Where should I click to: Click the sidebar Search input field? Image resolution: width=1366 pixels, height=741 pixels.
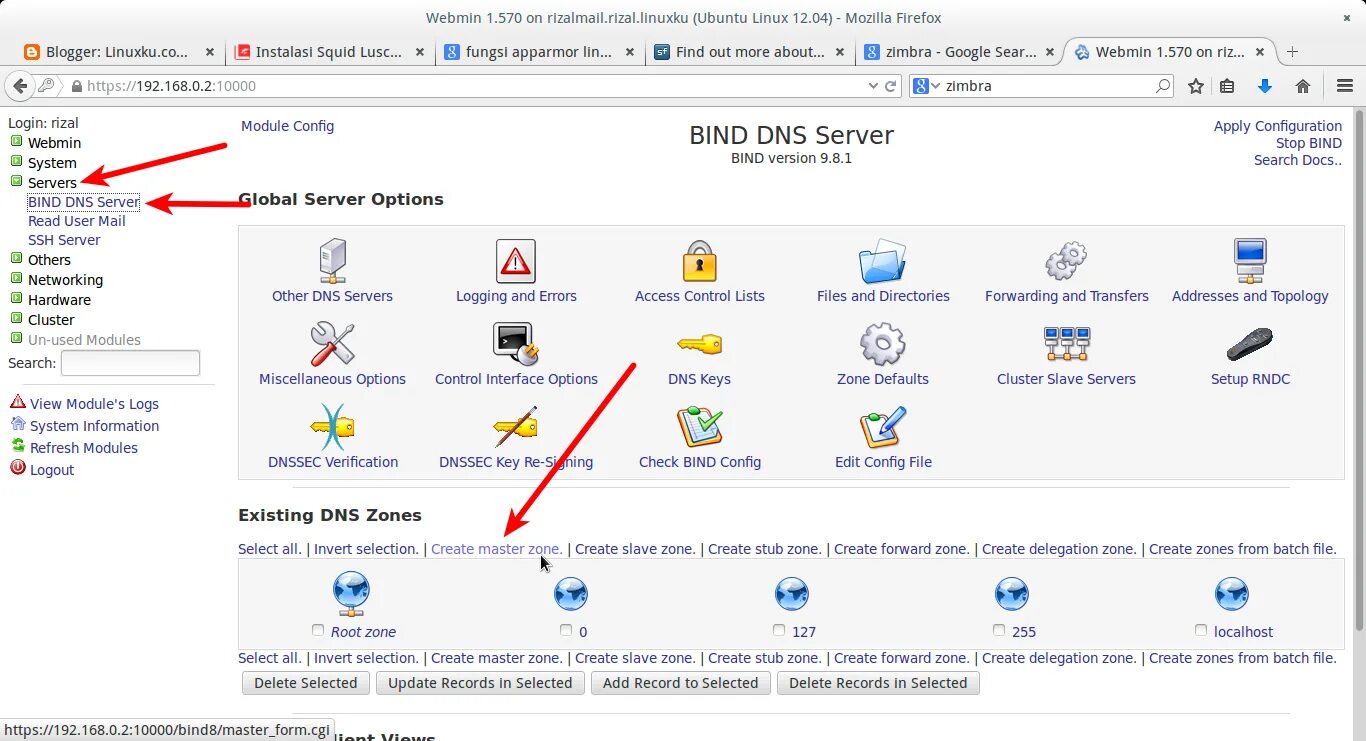(130, 363)
